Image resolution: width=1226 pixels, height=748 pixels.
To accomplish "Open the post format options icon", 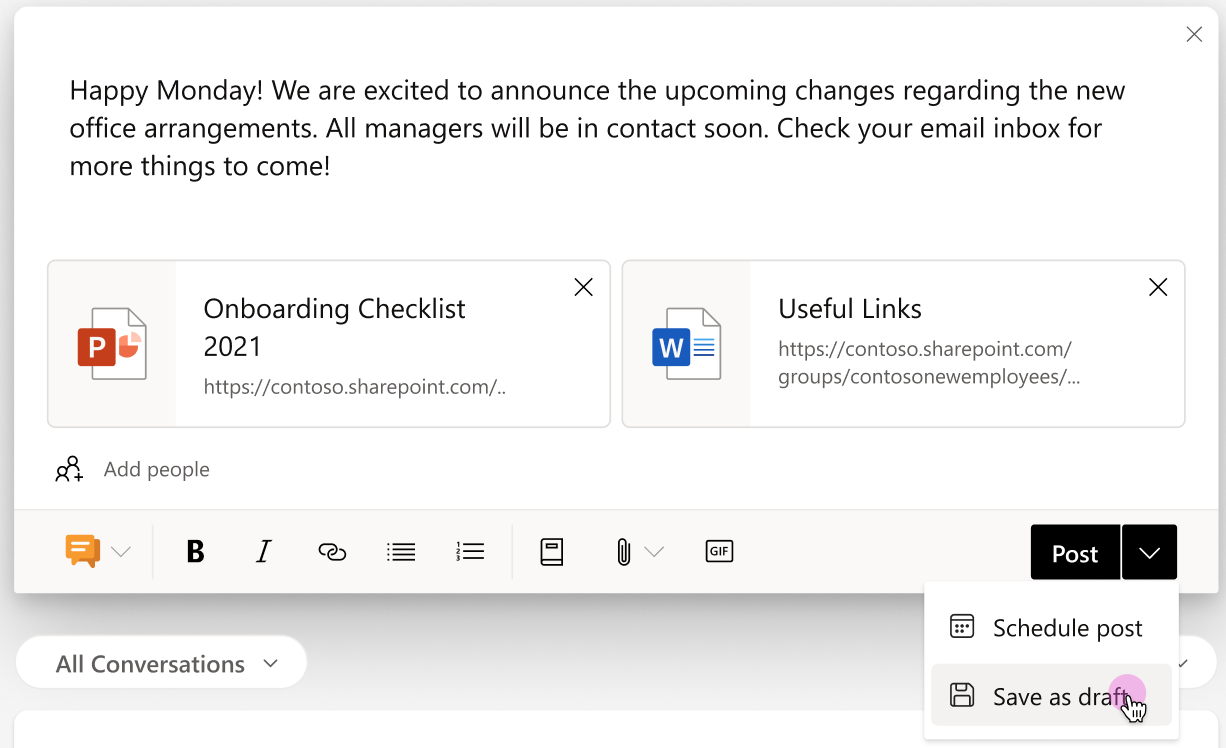I will click(x=85, y=551).
